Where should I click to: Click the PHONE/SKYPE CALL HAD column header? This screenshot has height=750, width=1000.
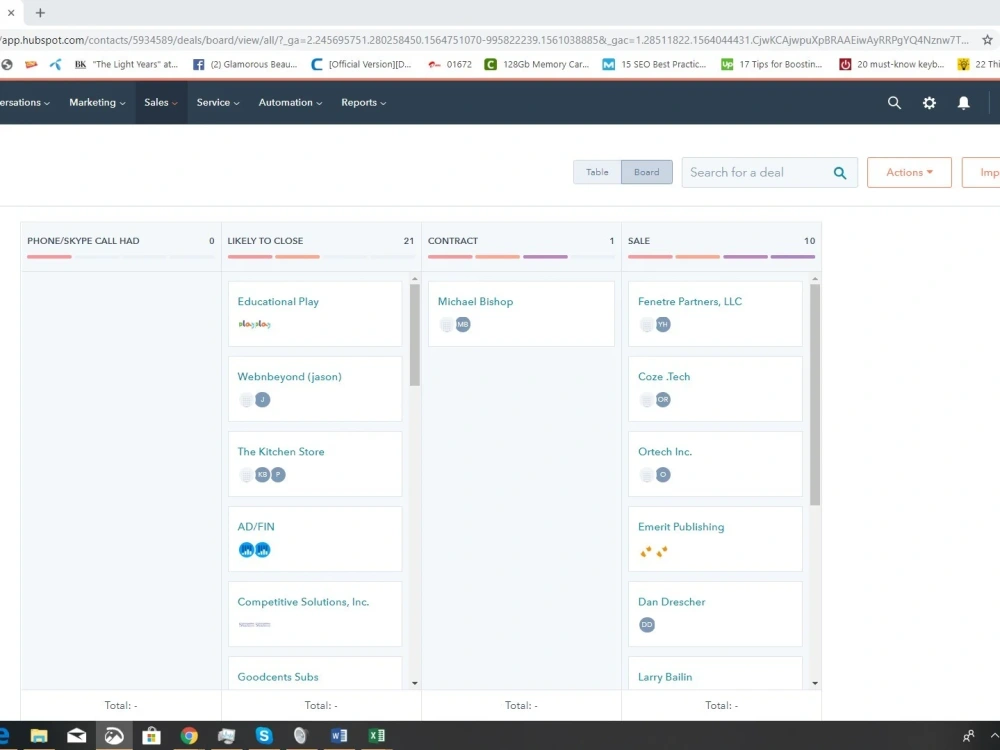[83, 241]
